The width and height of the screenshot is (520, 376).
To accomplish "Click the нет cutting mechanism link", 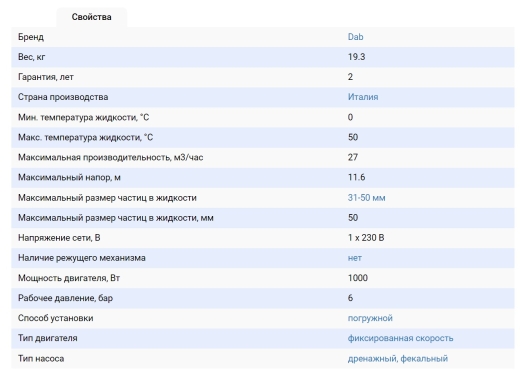I will point(355,258).
